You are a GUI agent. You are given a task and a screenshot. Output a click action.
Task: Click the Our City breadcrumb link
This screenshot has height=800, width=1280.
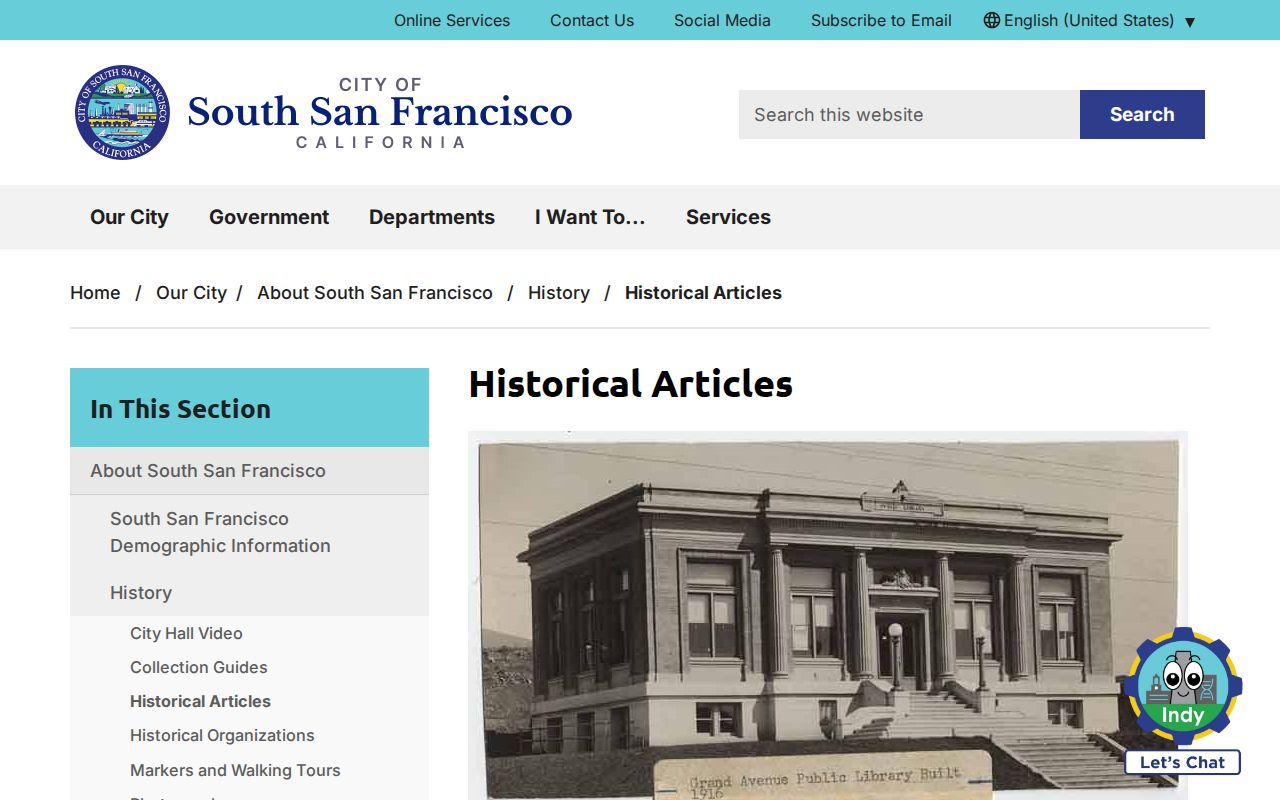pyautogui.click(x=191, y=293)
